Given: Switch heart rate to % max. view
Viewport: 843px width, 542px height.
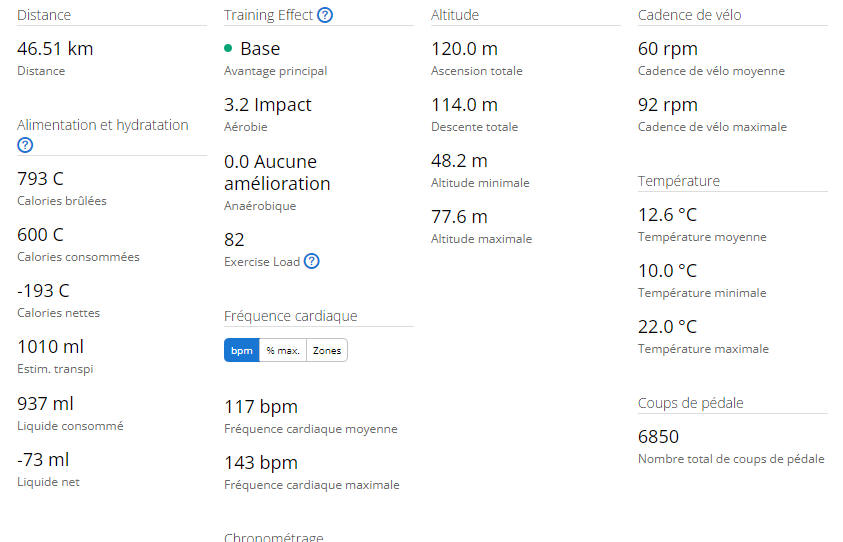Looking at the screenshot, I should pyautogui.click(x=283, y=351).
